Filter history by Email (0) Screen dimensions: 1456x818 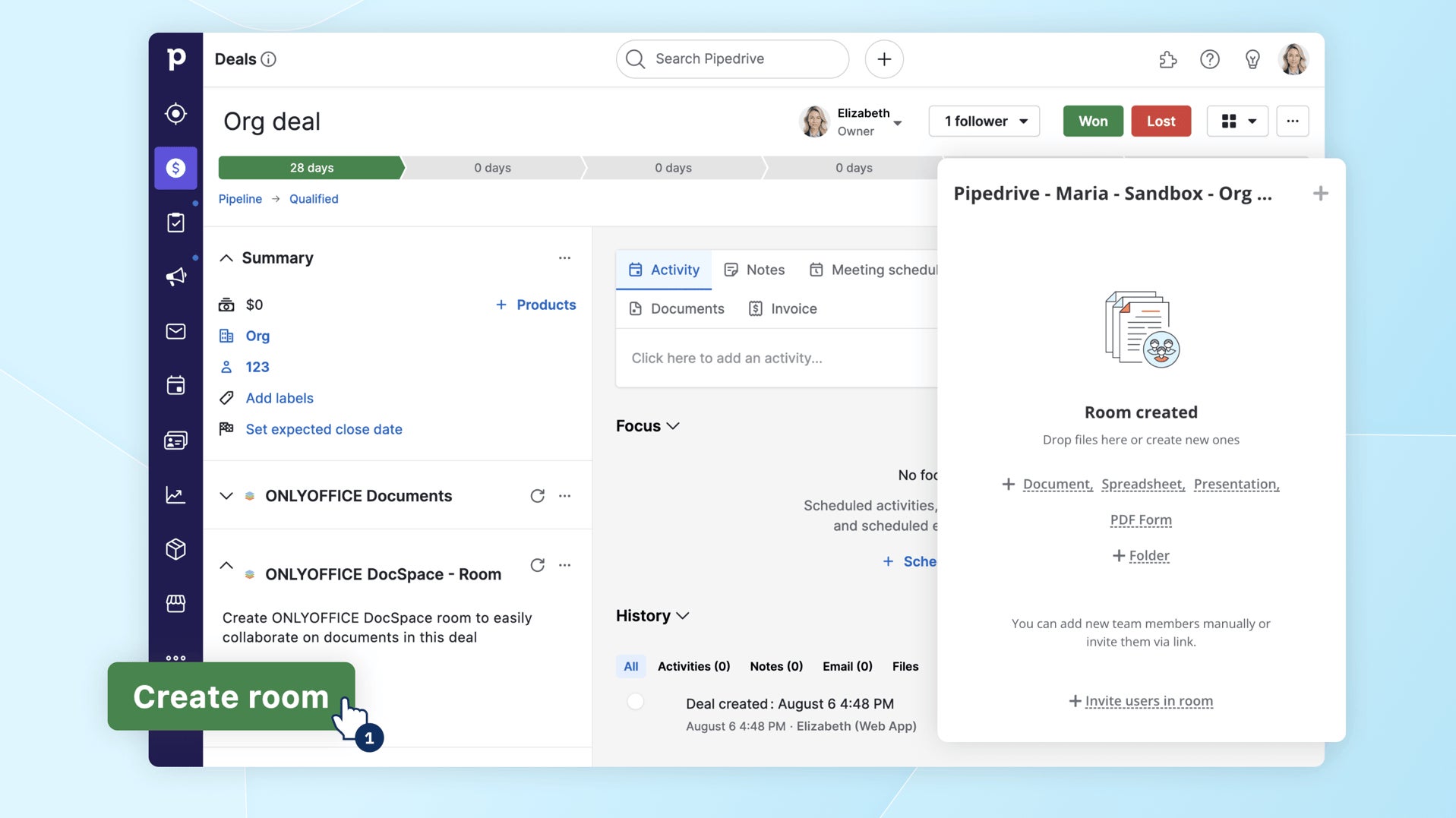coord(848,667)
